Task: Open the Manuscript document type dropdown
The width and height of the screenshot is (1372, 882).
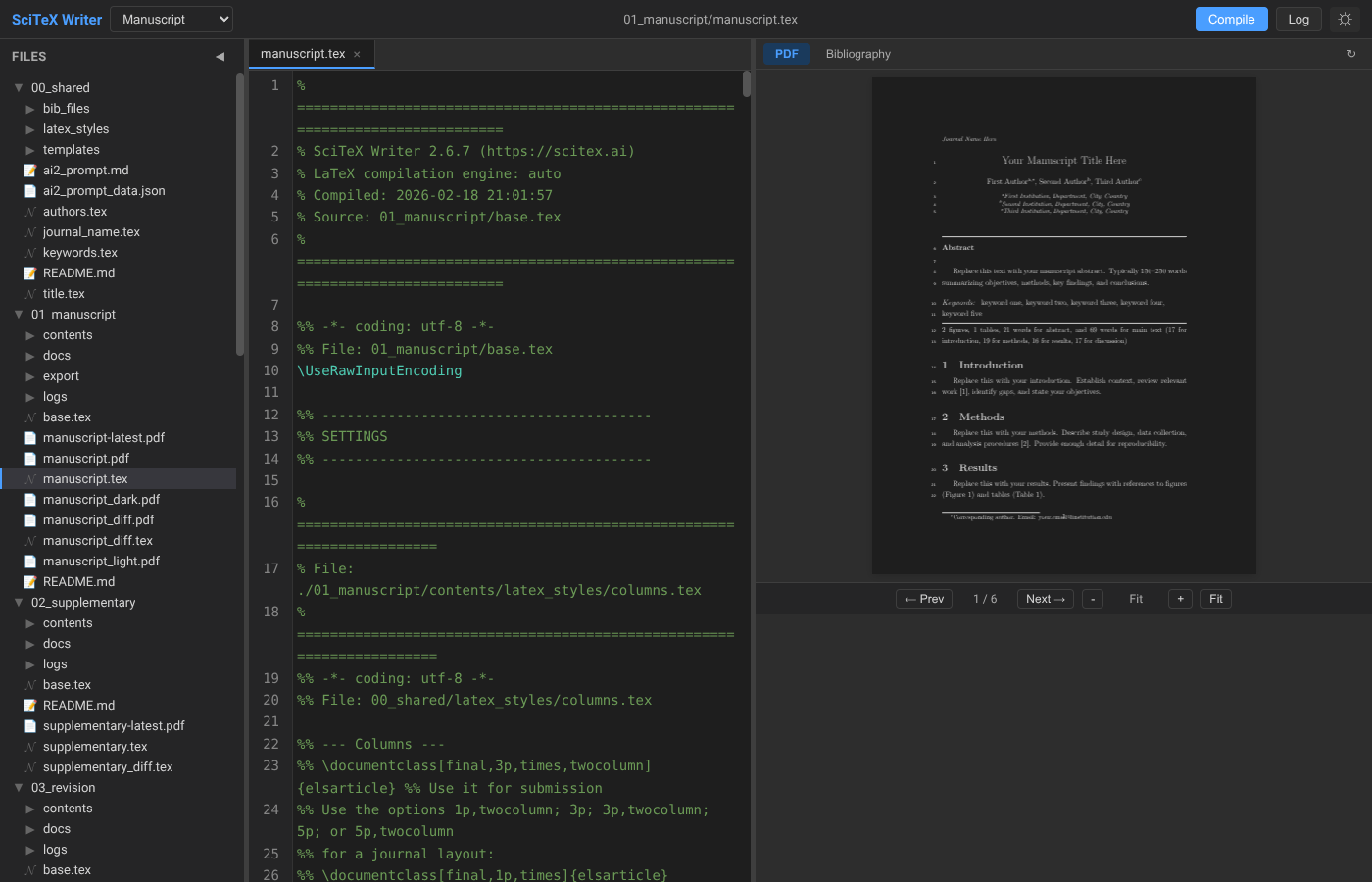Action: click(171, 20)
